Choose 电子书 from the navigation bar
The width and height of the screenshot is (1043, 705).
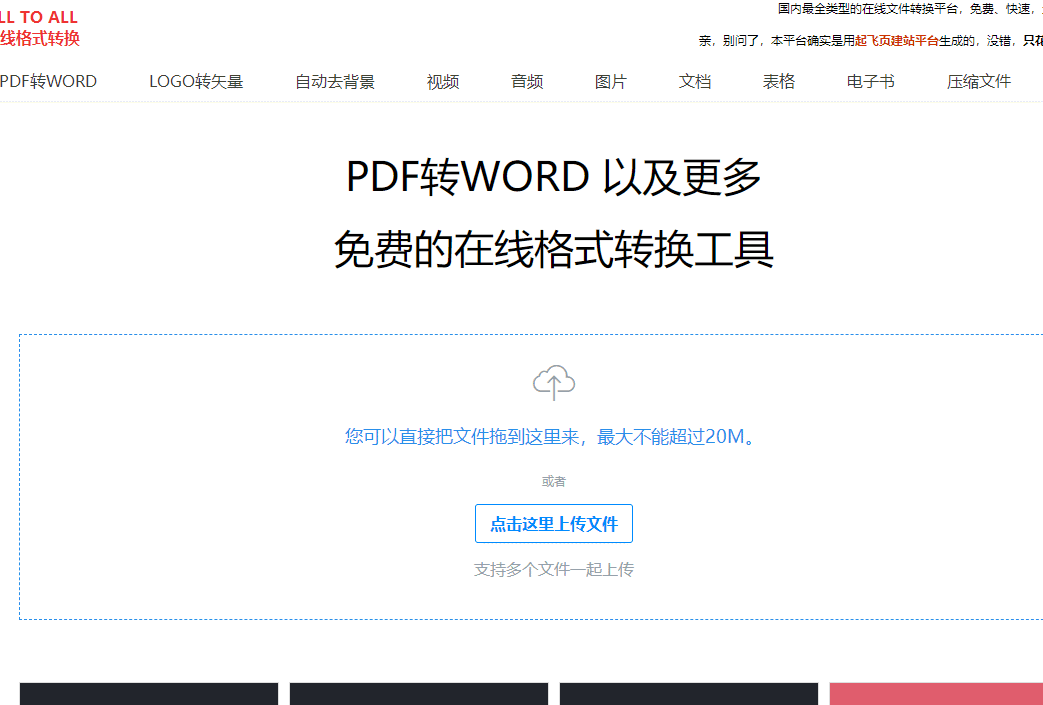(x=870, y=82)
